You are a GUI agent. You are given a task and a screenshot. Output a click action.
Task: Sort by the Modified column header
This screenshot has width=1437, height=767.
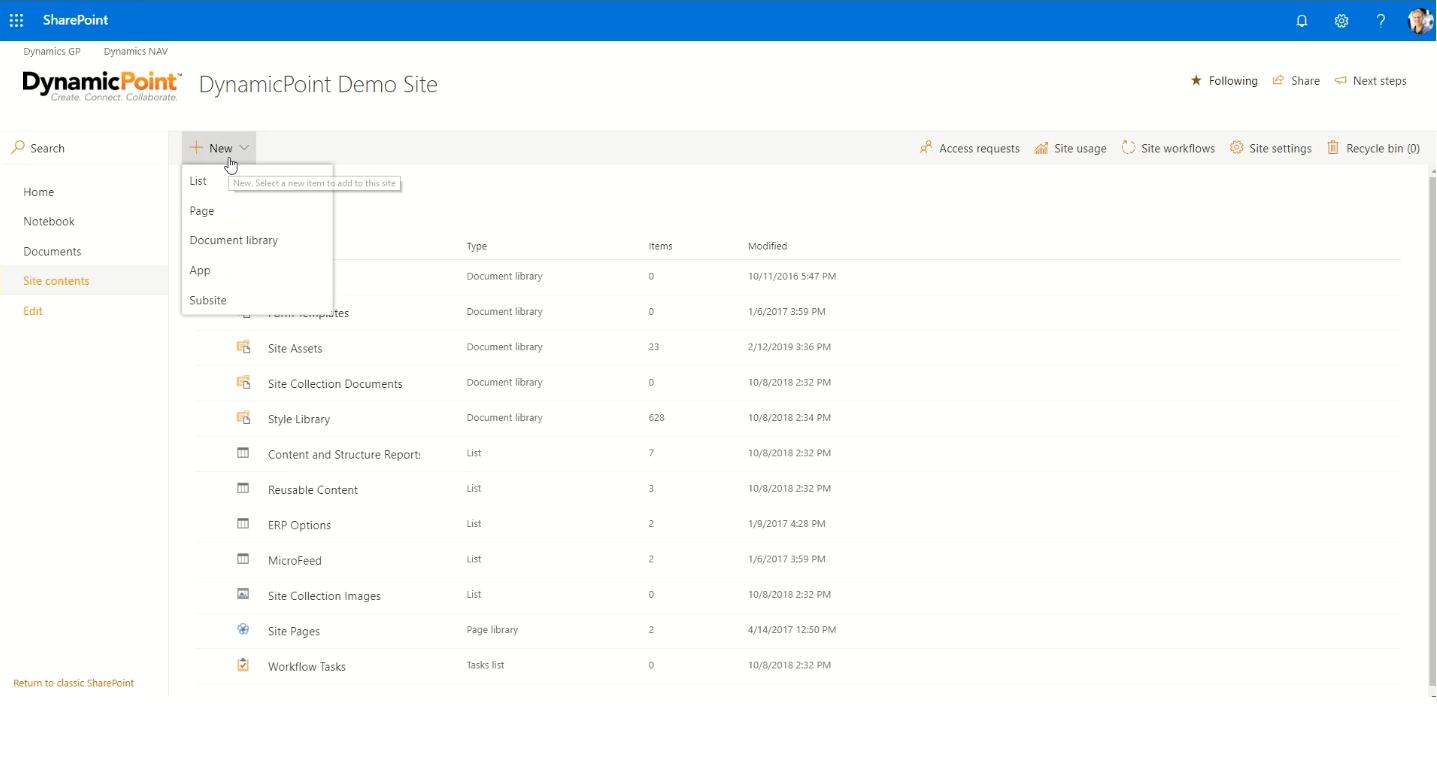pyautogui.click(x=768, y=246)
